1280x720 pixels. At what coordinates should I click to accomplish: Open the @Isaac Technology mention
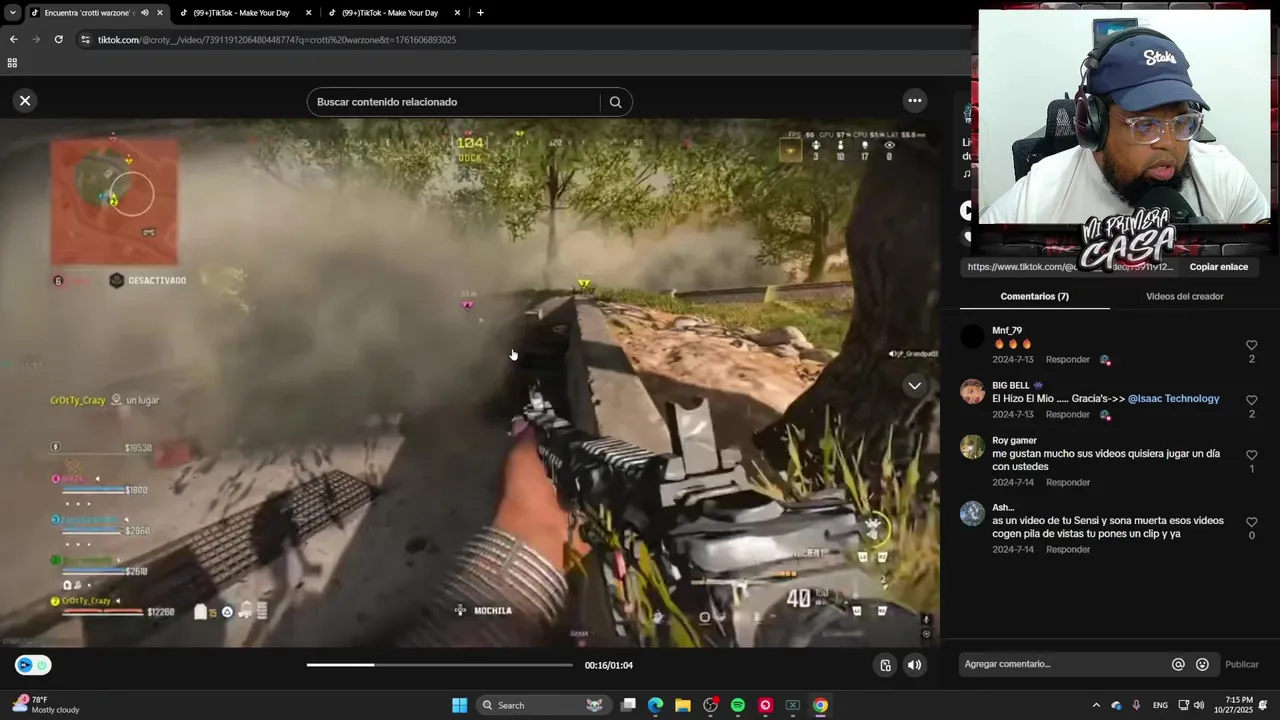click(1173, 398)
